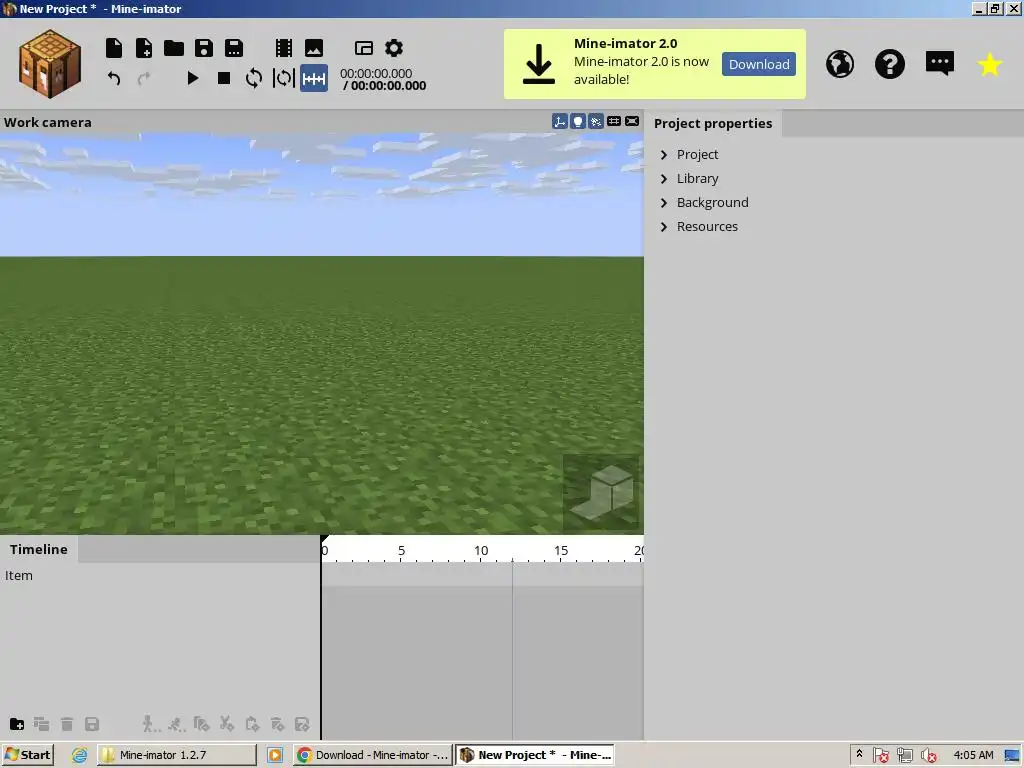The width and height of the screenshot is (1024, 768).
Task: Click the grayed trash delete timeline icon
Action: click(67, 724)
